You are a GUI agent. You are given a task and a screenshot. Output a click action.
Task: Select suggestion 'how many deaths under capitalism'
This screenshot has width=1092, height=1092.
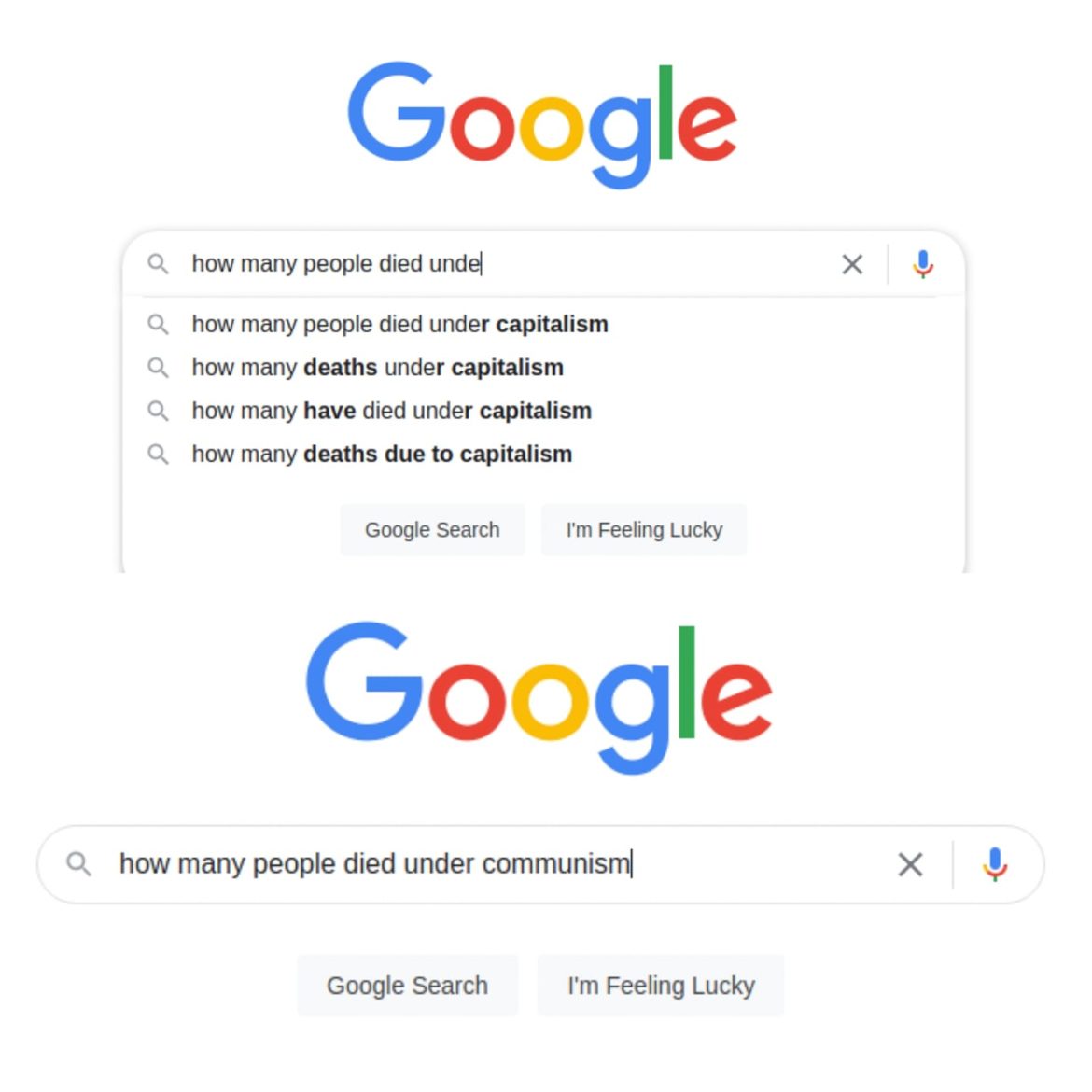(x=377, y=368)
